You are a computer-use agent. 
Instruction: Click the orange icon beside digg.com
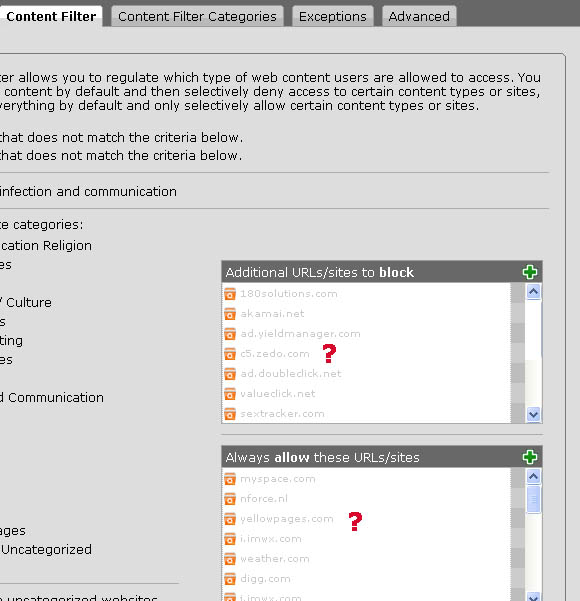click(230, 579)
